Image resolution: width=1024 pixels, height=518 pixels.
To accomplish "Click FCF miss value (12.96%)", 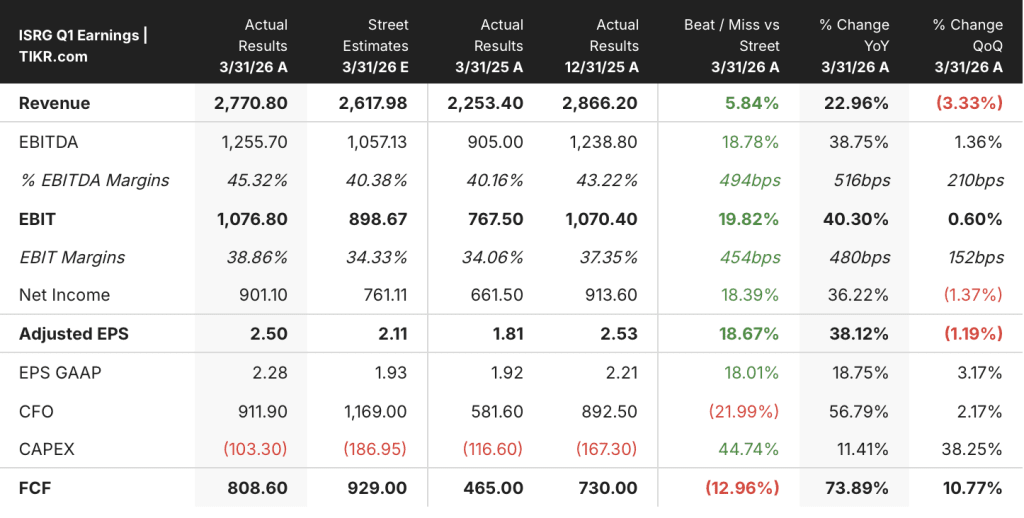I will (x=742, y=488).
